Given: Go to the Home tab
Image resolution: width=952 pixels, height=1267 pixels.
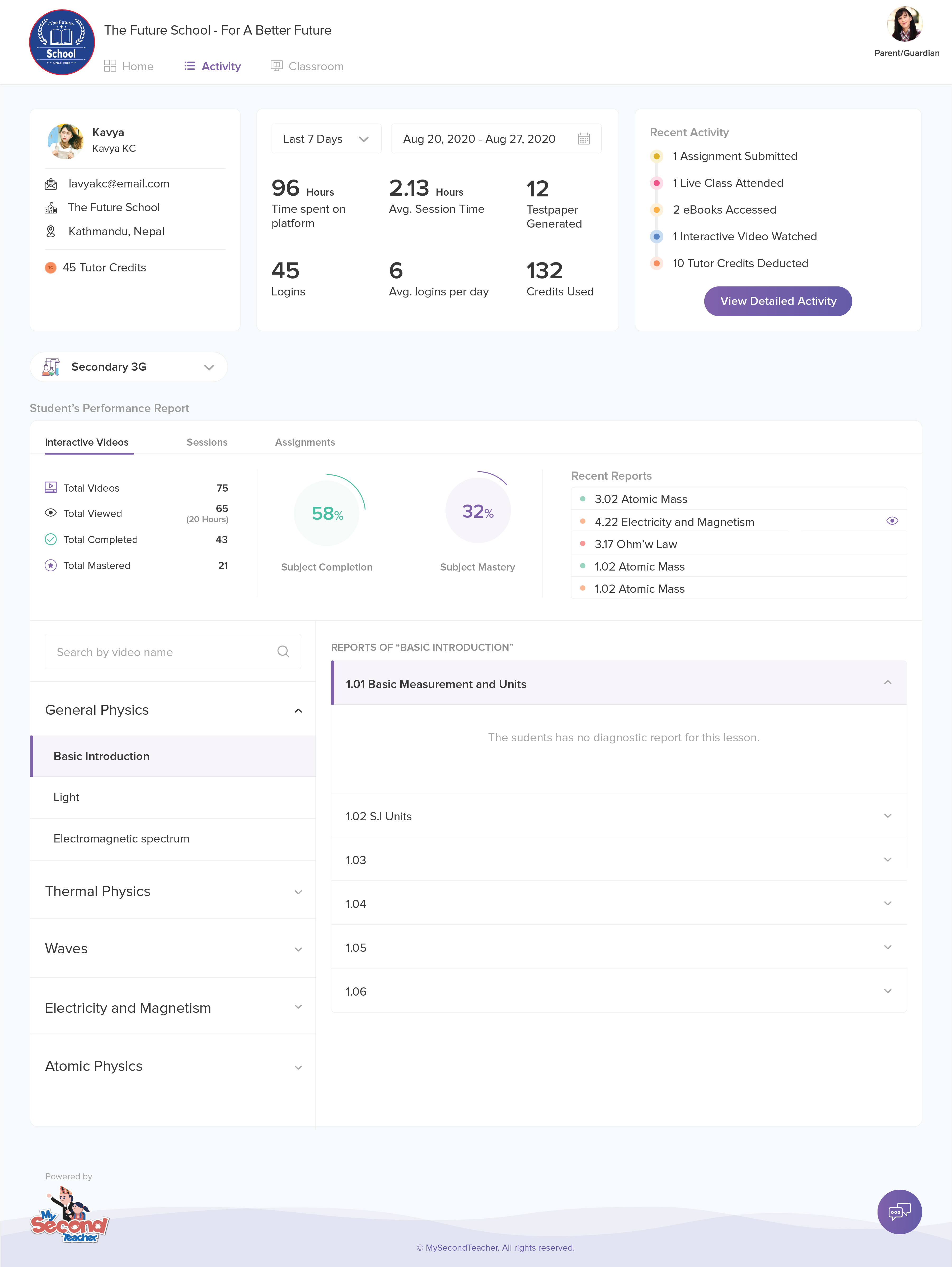Looking at the screenshot, I should [129, 66].
